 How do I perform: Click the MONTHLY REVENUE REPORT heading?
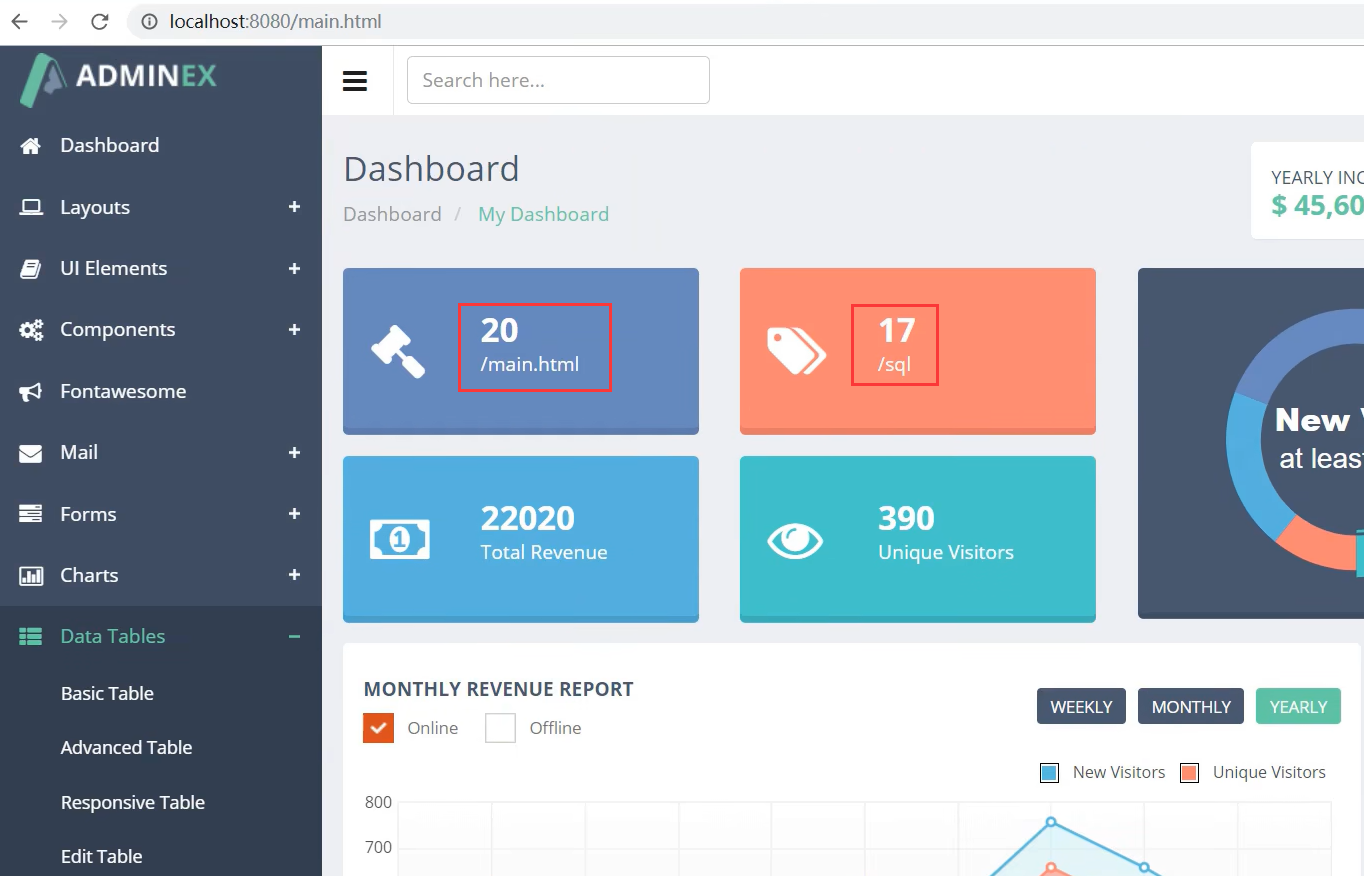point(498,689)
